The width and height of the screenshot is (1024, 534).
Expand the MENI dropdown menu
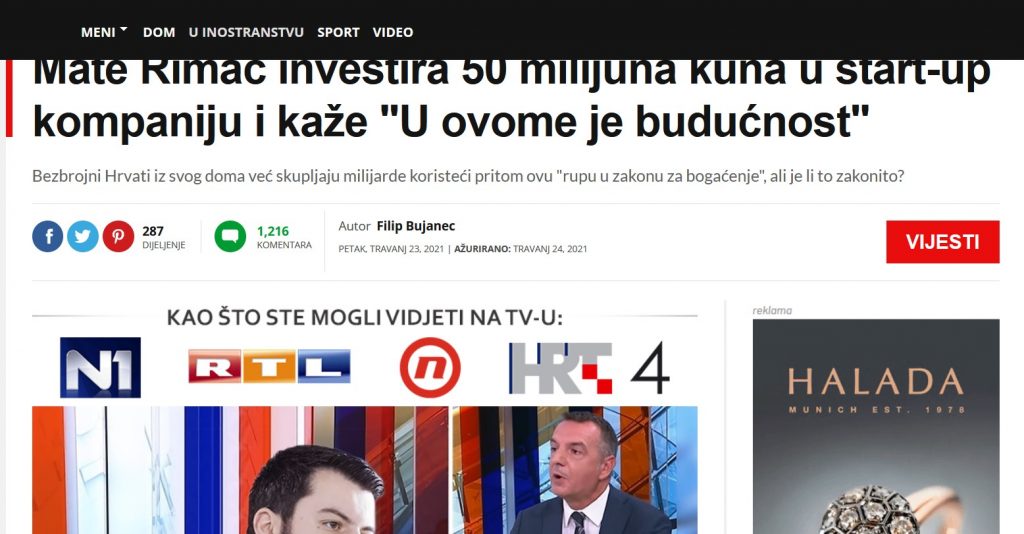(x=104, y=32)
